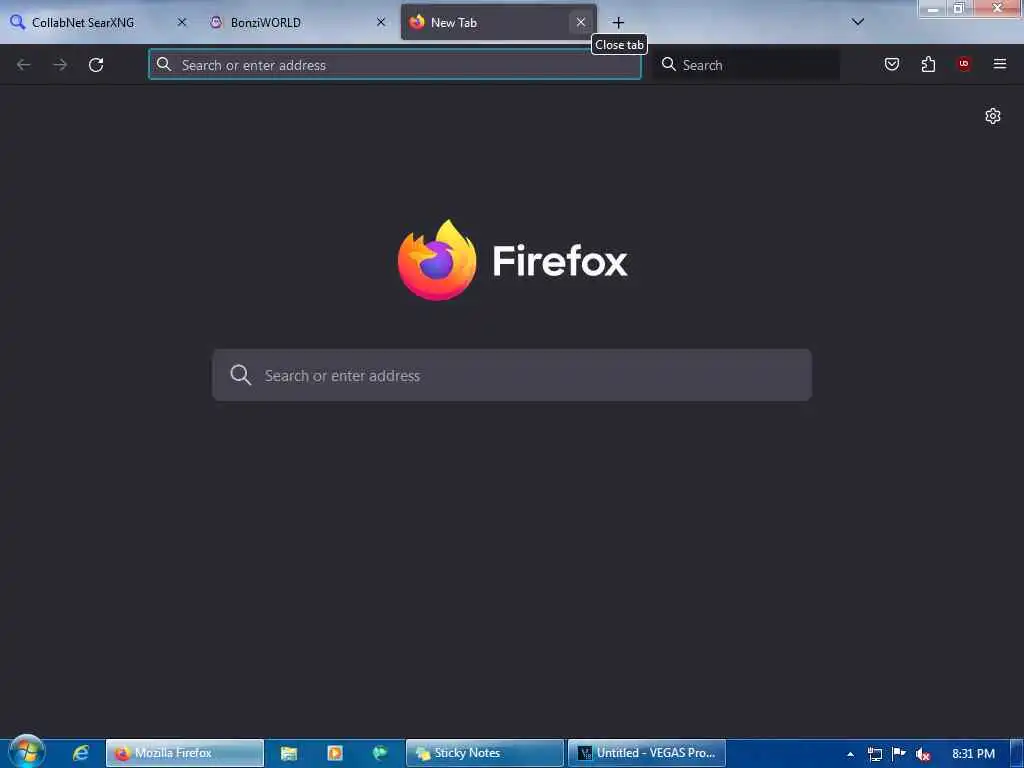Click the magnifier in center search box

(240, 376)
